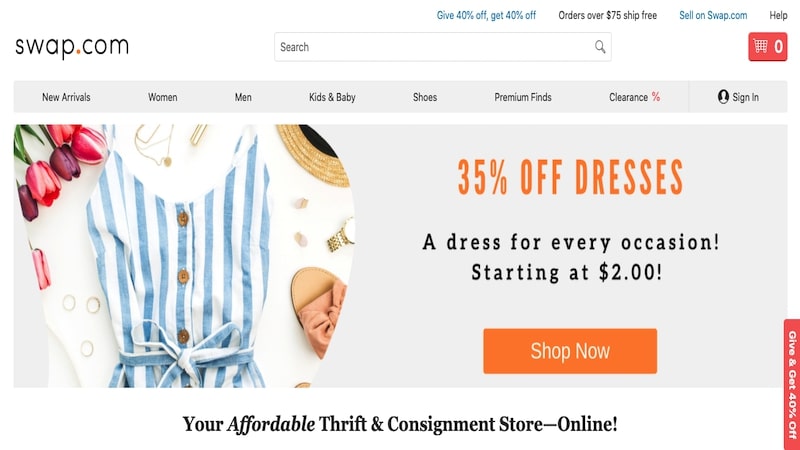Open Give 40% off, get 40% off link

486,15
